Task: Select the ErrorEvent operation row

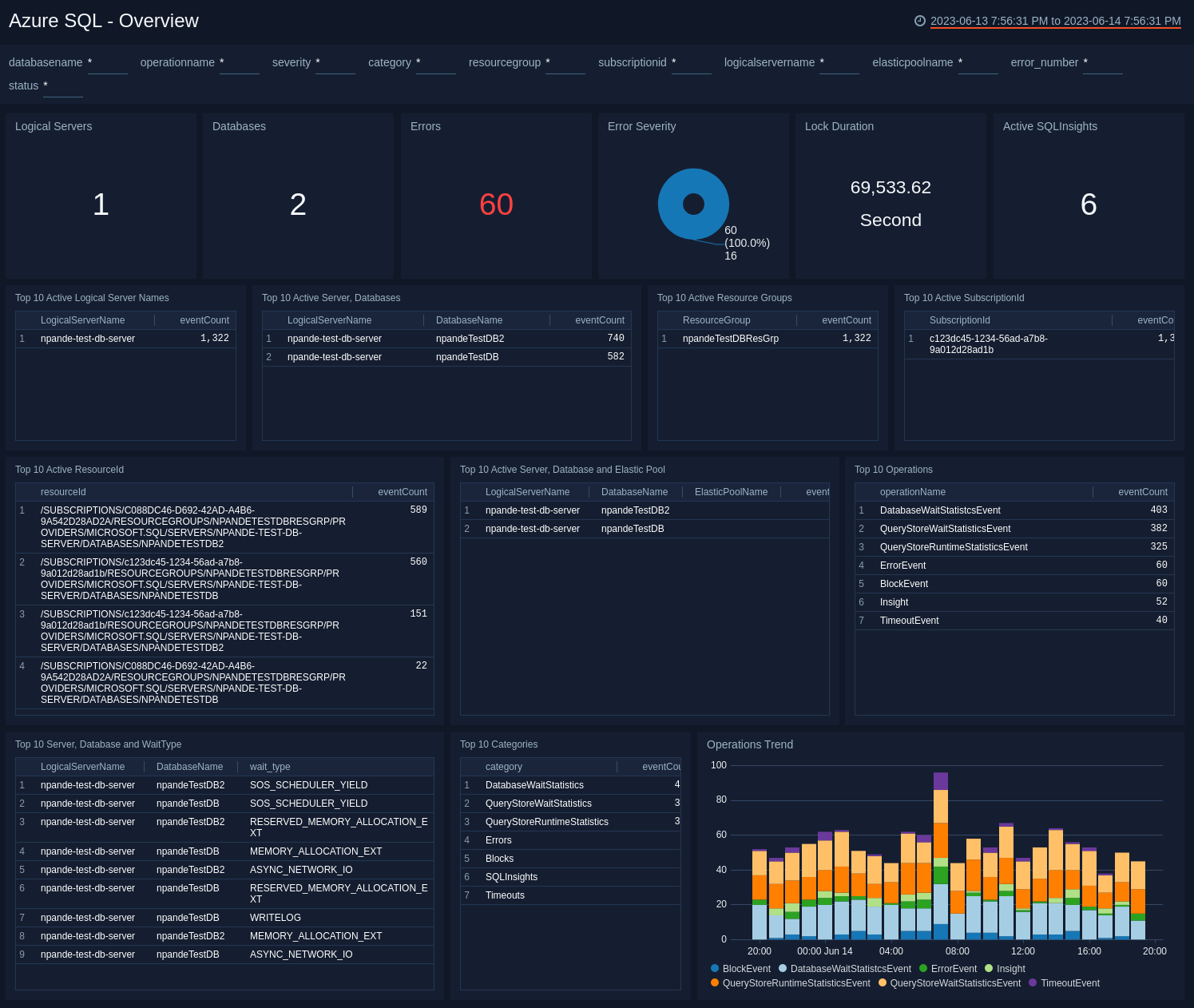Action: coord(1014,566)
